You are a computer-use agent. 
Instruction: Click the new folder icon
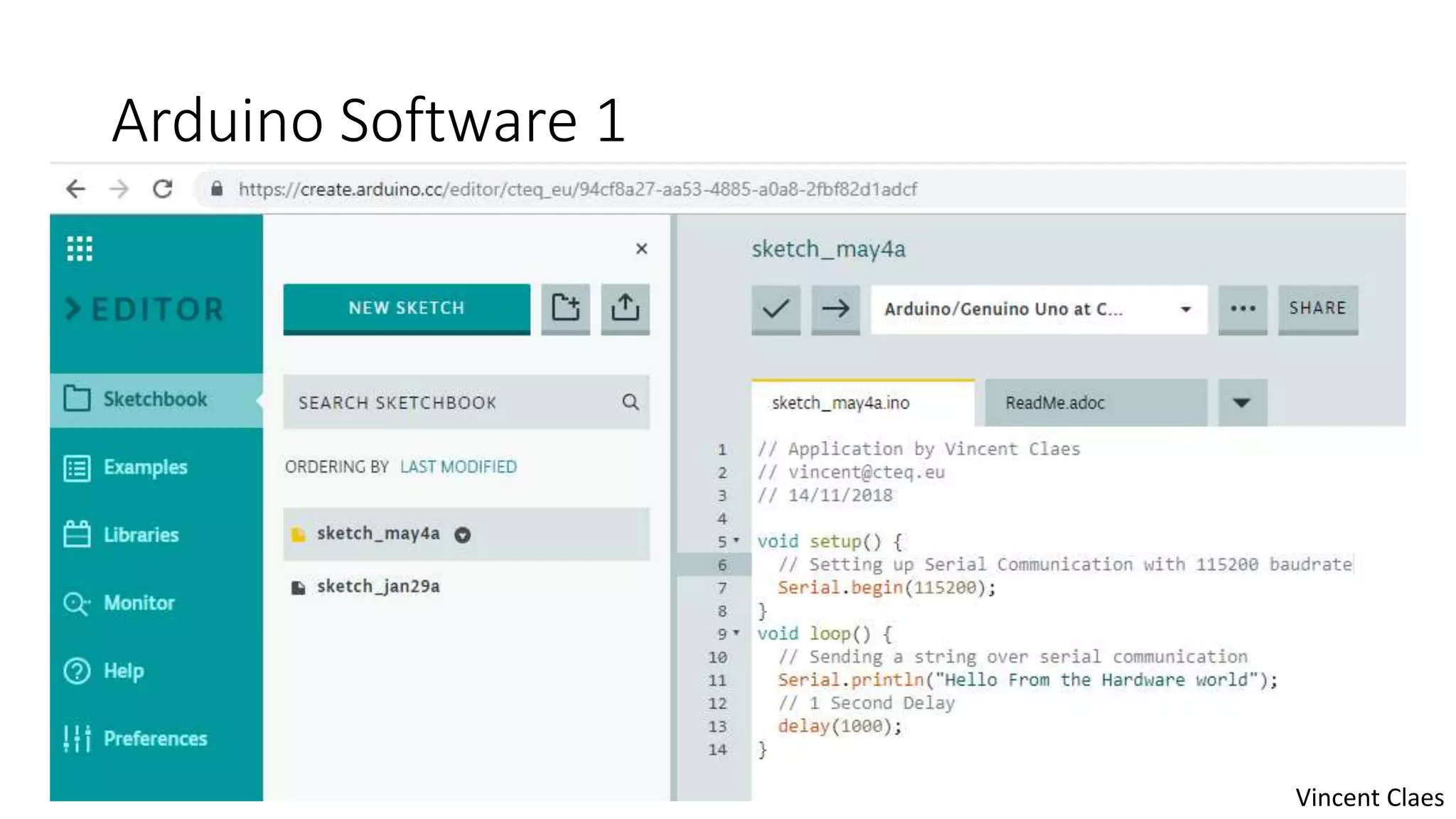pos(566,309)
